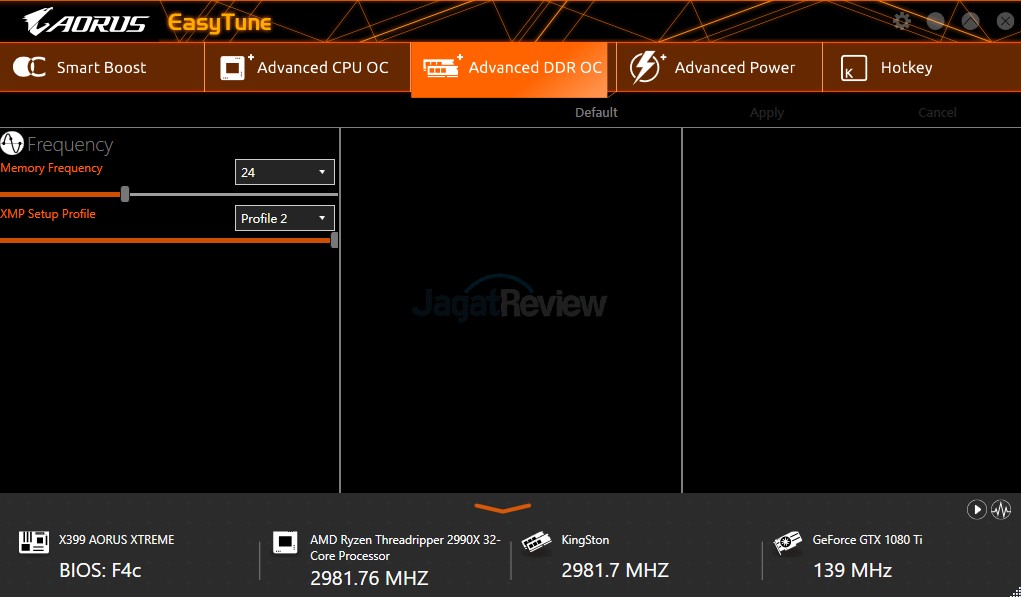Open the Advanced CPU OC tab
Viewport: 1021px width, 597px height.
pyautogui.click(x=305, y=68)
